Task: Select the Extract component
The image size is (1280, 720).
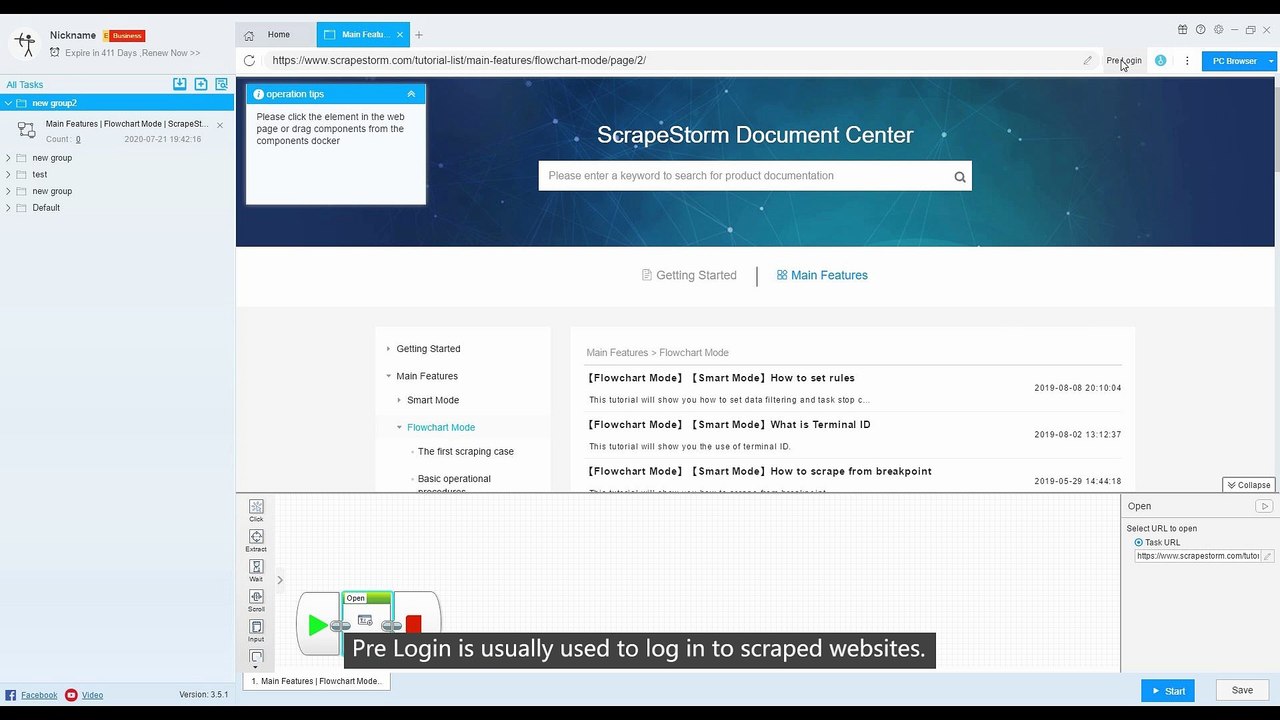Action: point(256,540)
